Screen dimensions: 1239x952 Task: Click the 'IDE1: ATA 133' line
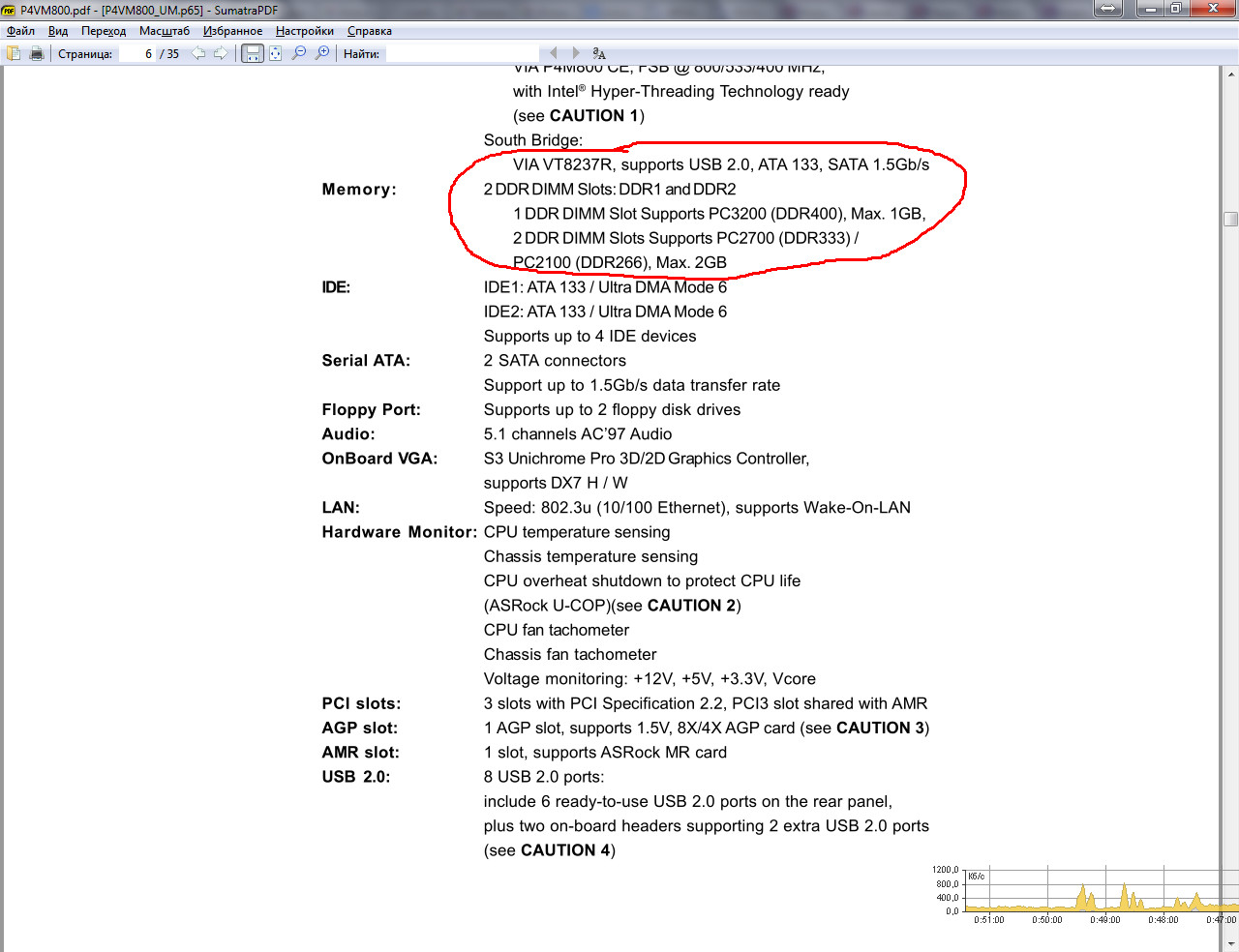click(605, 287)
